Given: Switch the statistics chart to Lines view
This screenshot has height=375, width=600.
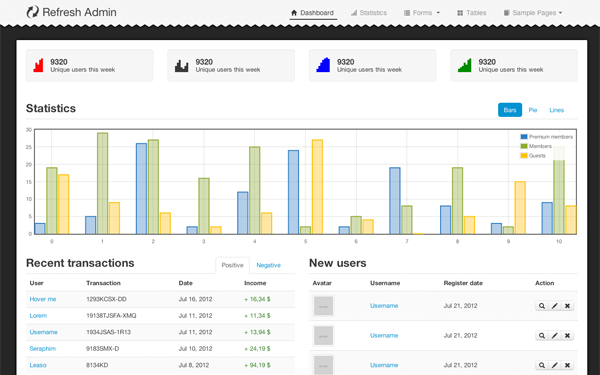Looking at the screenshot, I should point(556,110).
